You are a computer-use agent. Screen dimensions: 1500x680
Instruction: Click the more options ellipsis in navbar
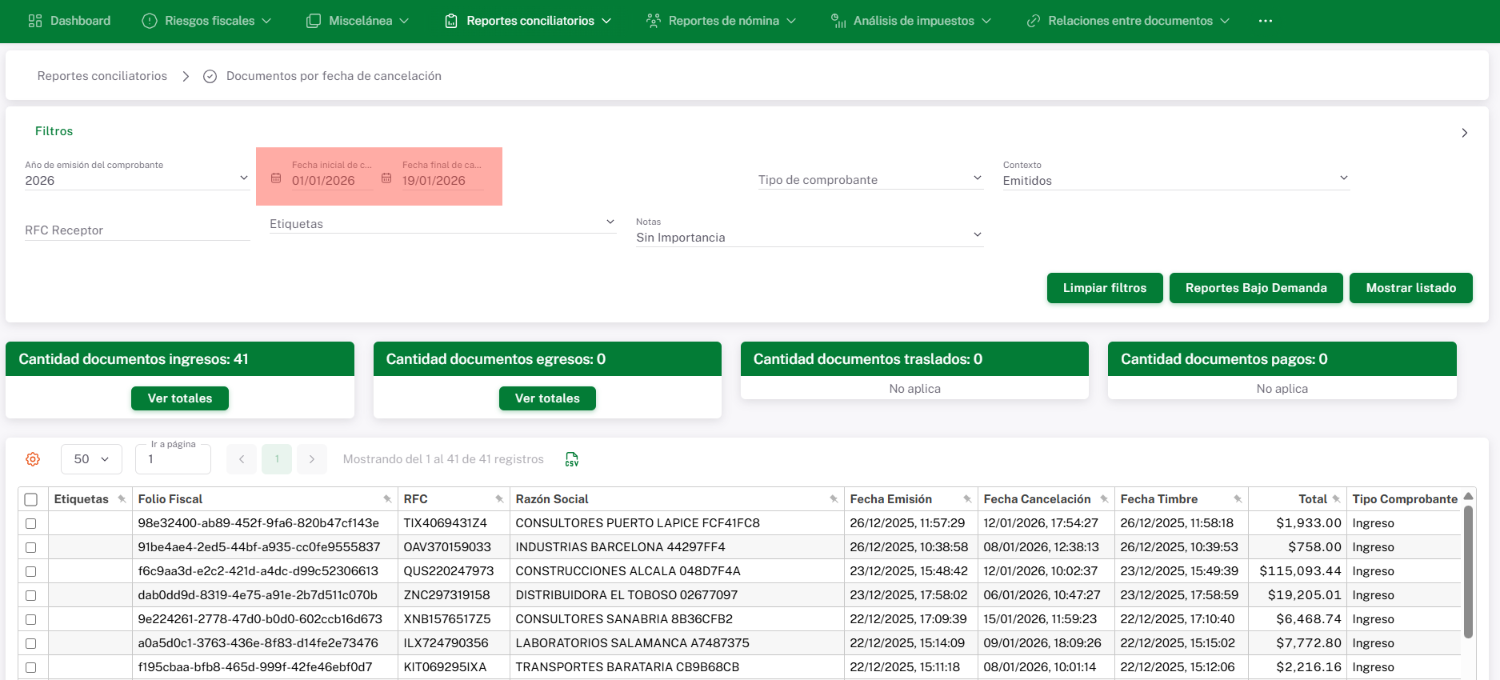click(1265, 20)
